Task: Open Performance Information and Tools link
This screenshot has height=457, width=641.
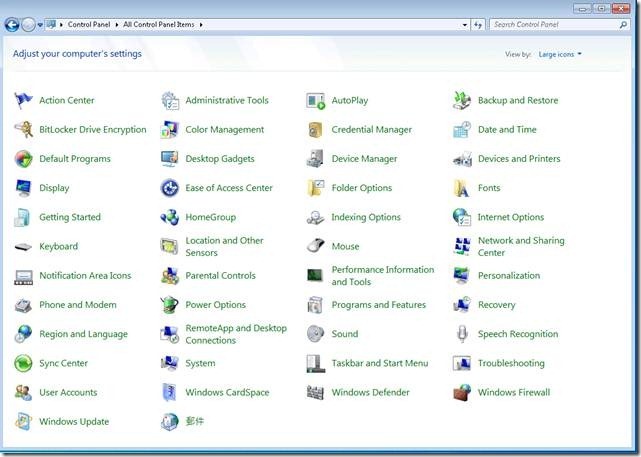Action: [x=383, y=276]
